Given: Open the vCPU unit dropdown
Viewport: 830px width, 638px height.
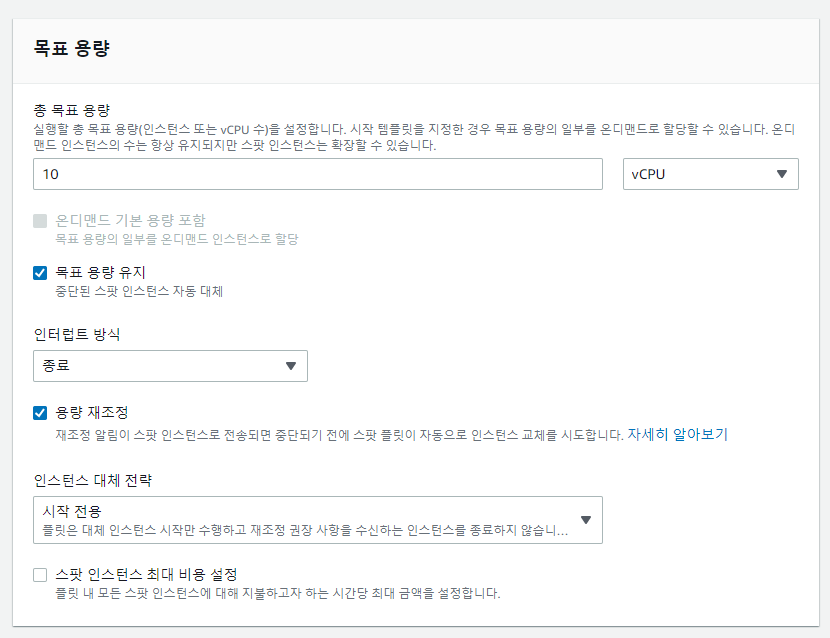Looking at the screenshot, I should click(x=710, y=174).
